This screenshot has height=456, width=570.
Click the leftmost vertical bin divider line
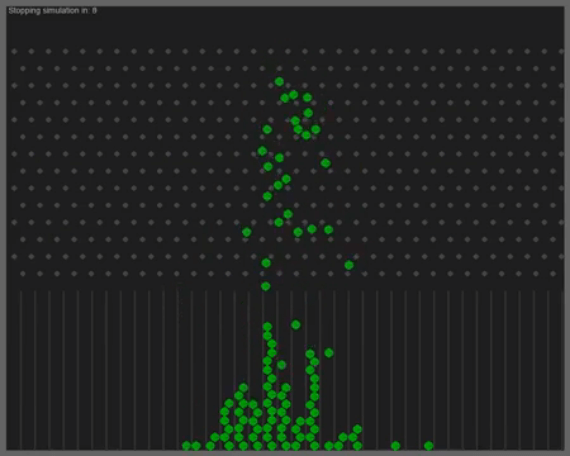point(21,370)
